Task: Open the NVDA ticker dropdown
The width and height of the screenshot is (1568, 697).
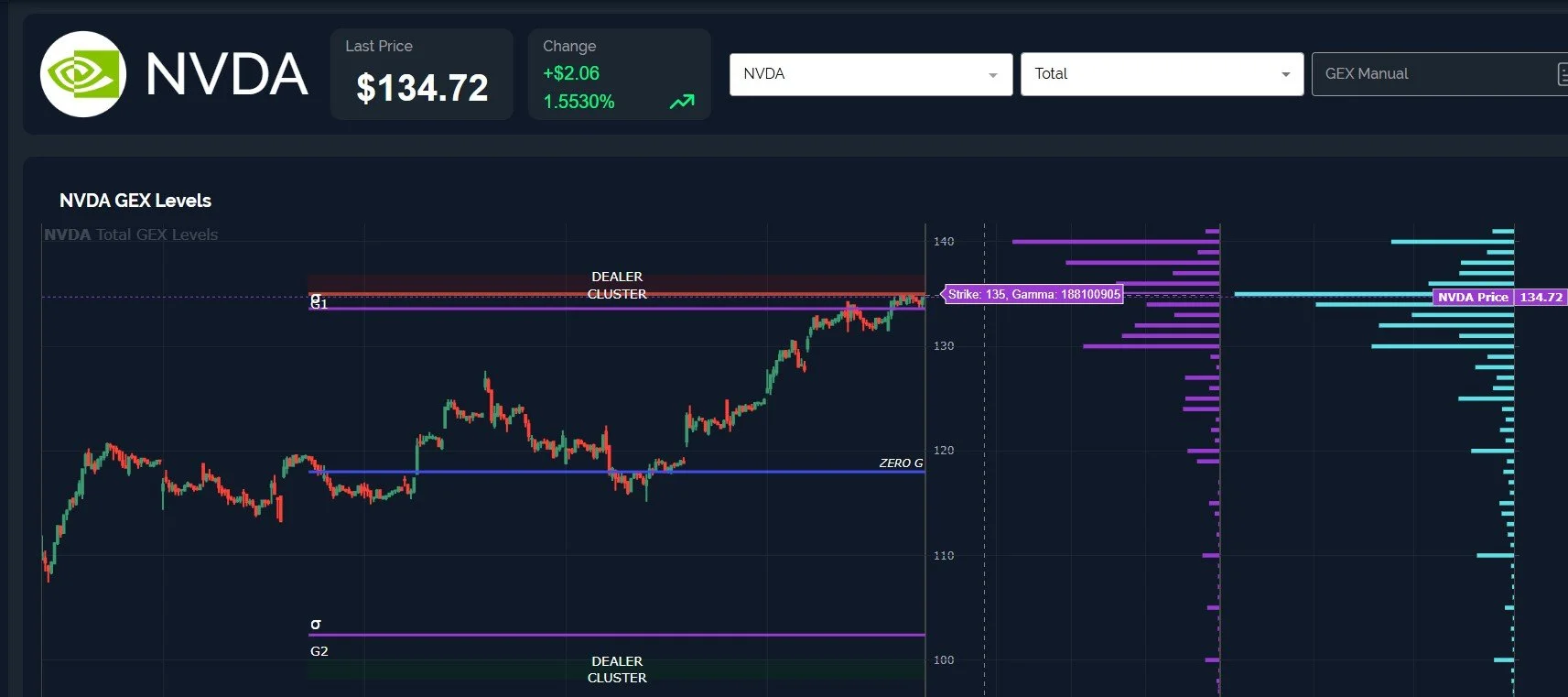Action: point(871,74)
